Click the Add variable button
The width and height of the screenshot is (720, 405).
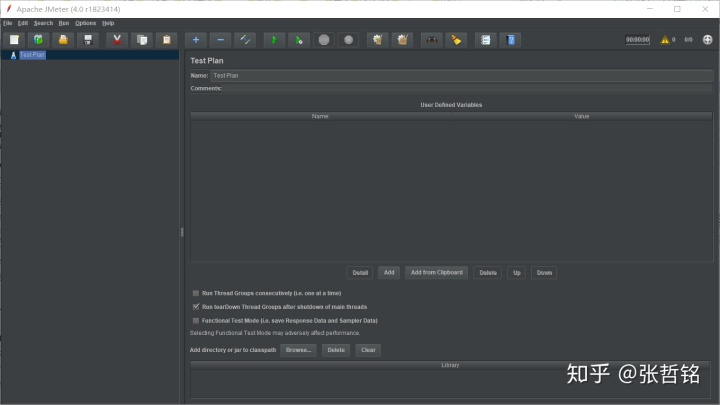[x=389, y=273]
